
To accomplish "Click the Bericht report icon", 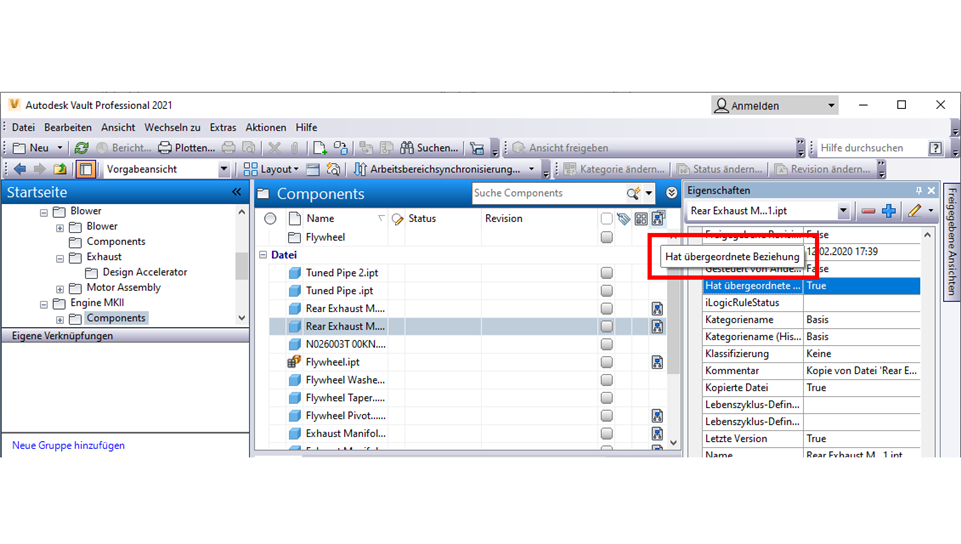I will (102, 148).
